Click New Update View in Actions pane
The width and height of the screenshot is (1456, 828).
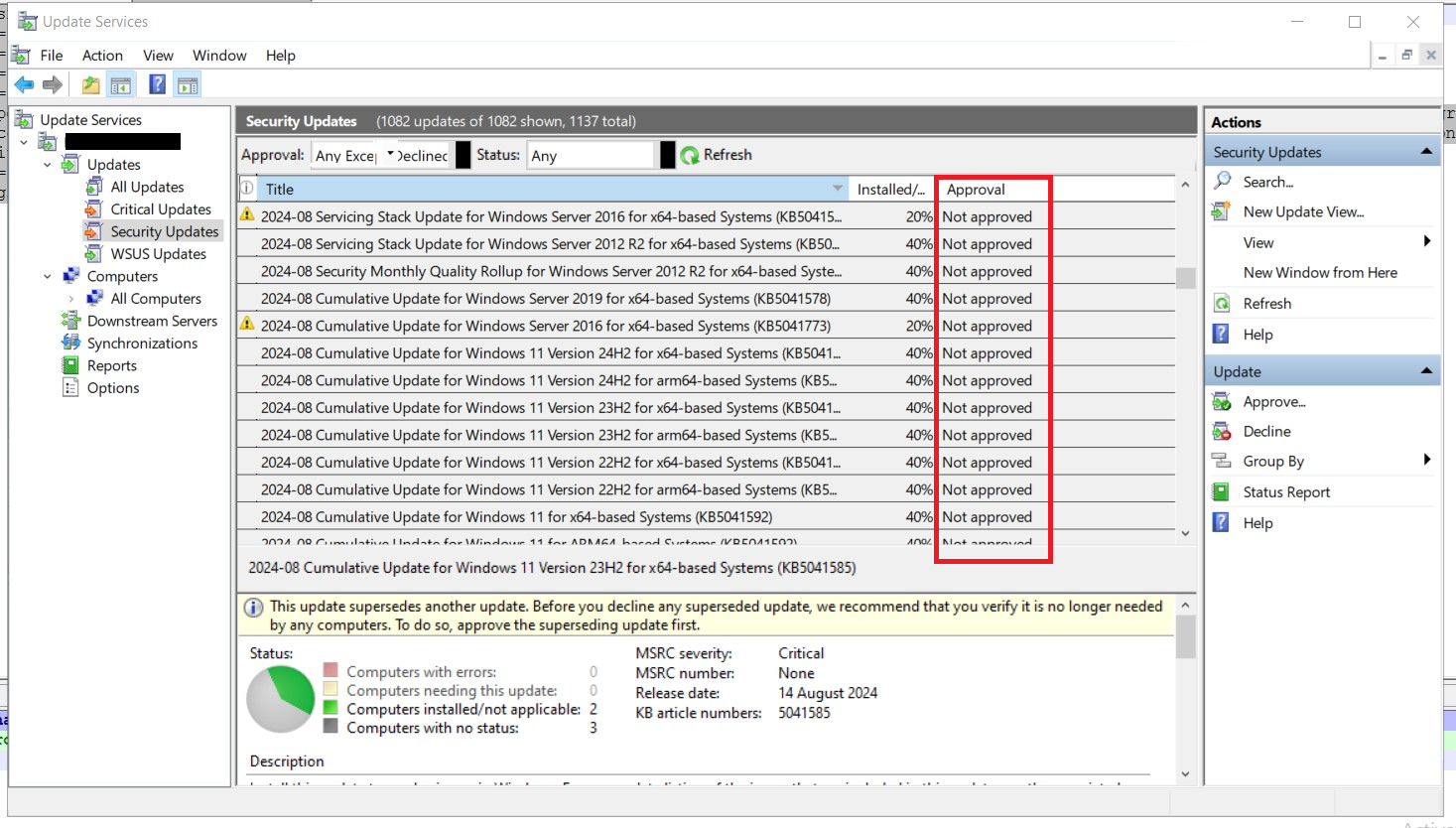tap(1303, 212)
